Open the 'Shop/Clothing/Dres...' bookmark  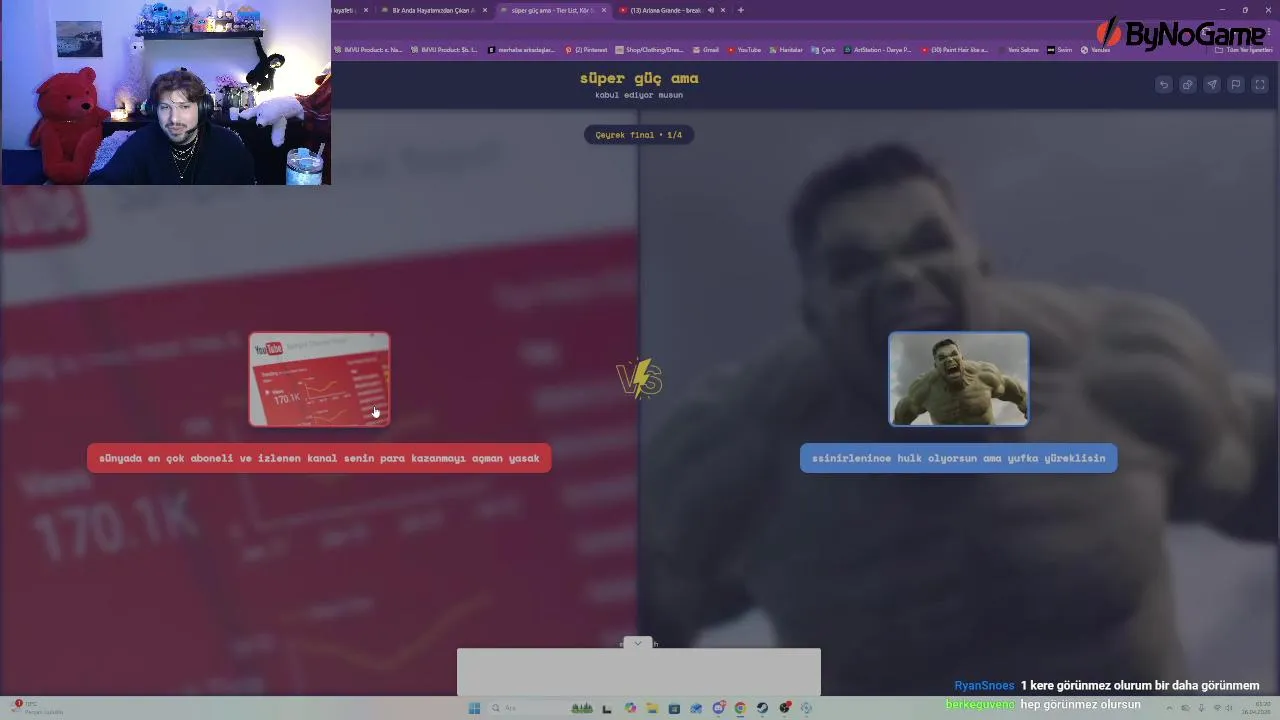pos(650,50)
